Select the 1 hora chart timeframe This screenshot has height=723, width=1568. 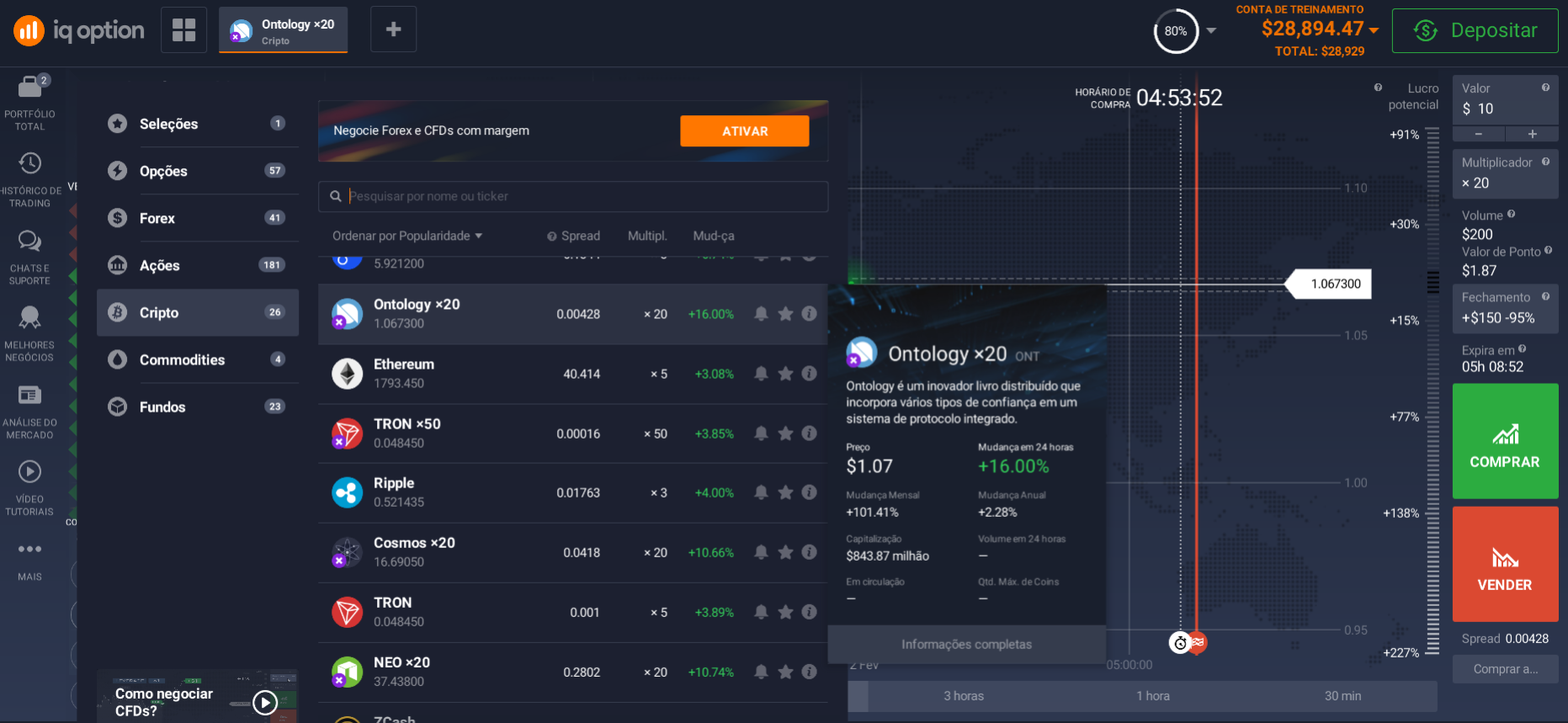tap(1153, 696)
